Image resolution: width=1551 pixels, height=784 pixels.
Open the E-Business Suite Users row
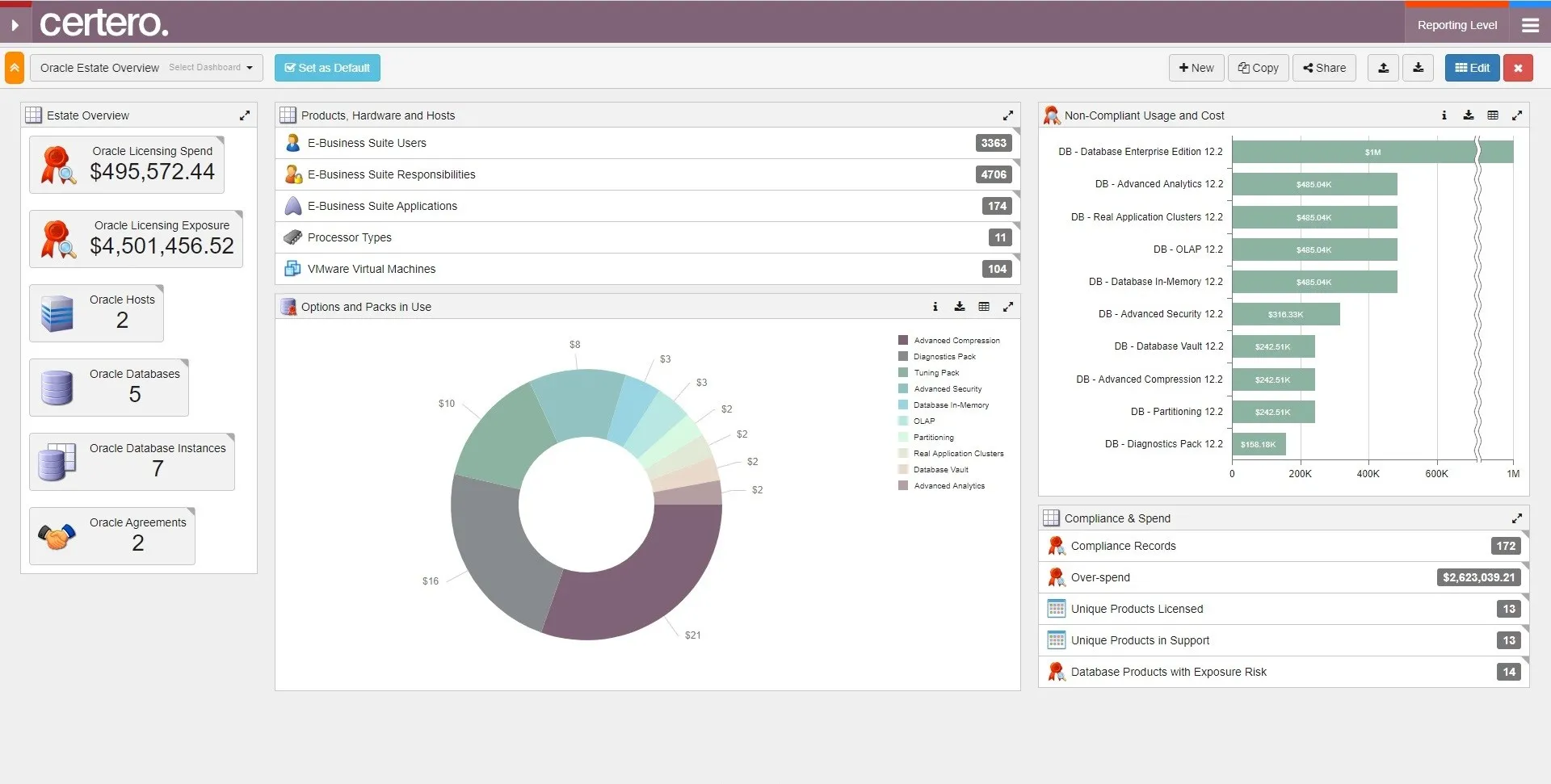coord(647,143)
